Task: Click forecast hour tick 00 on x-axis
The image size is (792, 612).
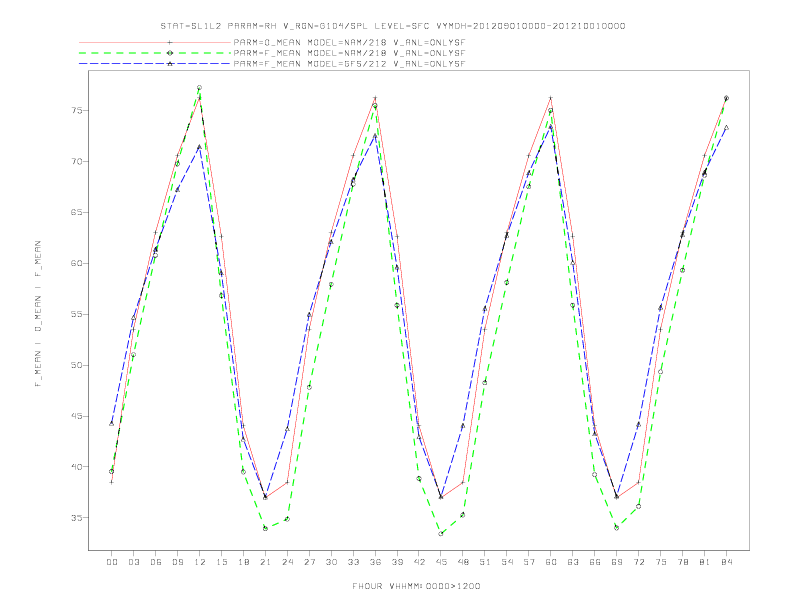Action: [112, 562]
